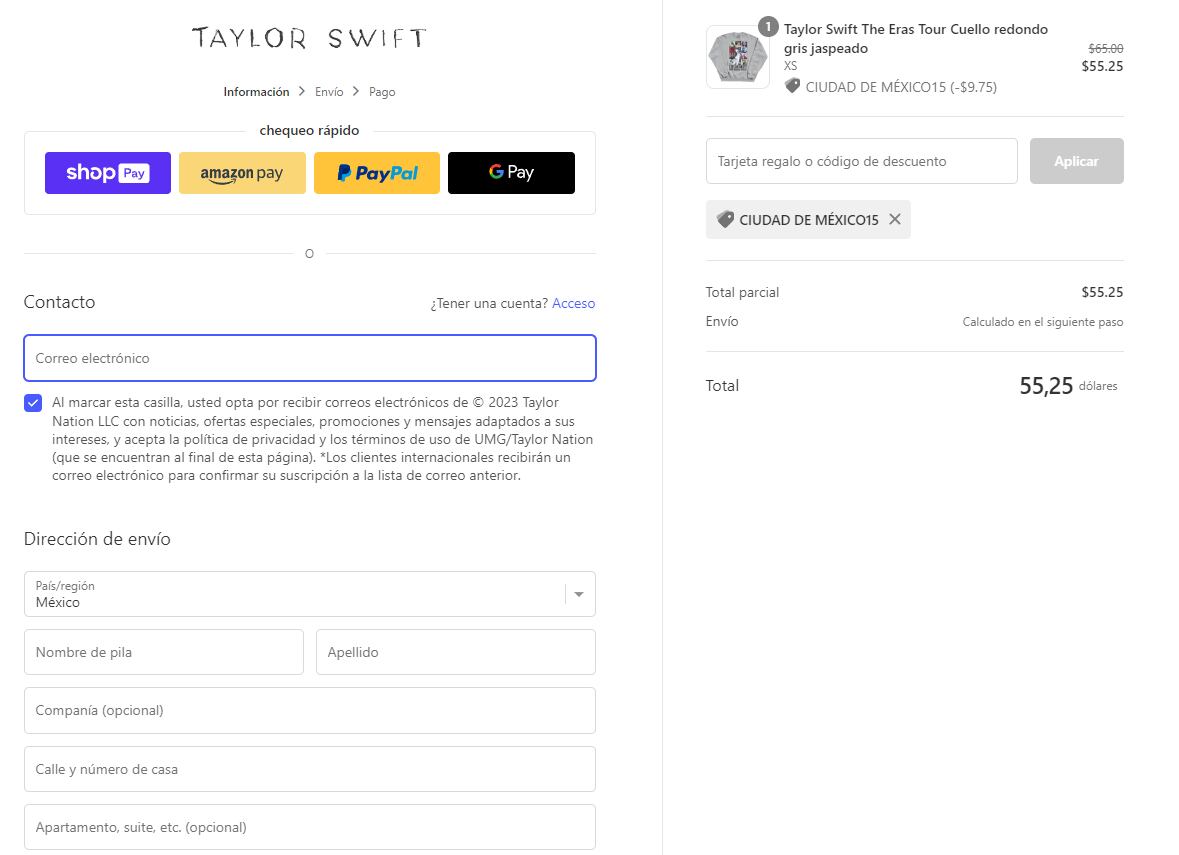
Task: Click the dropdown arrow for shipping country
Action: [577, 594]
